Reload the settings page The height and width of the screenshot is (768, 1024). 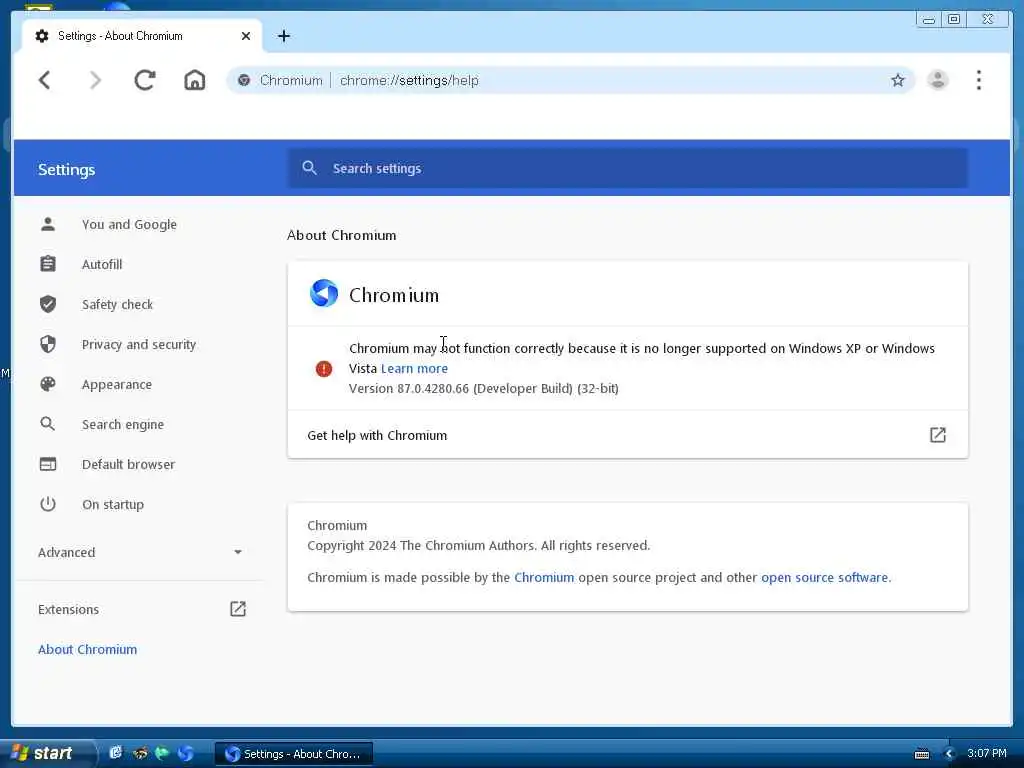[x=144, y=80]
